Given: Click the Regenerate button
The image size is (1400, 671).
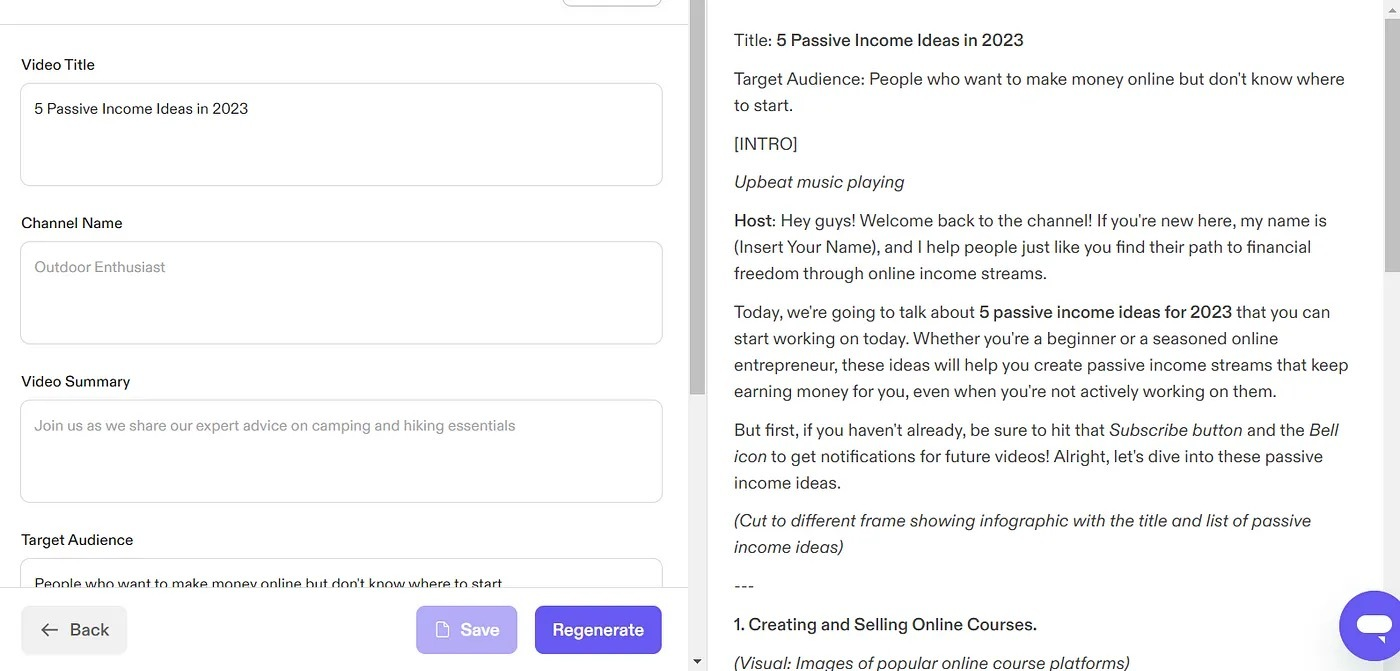Looking at the screenshot, I should [598, 630].
